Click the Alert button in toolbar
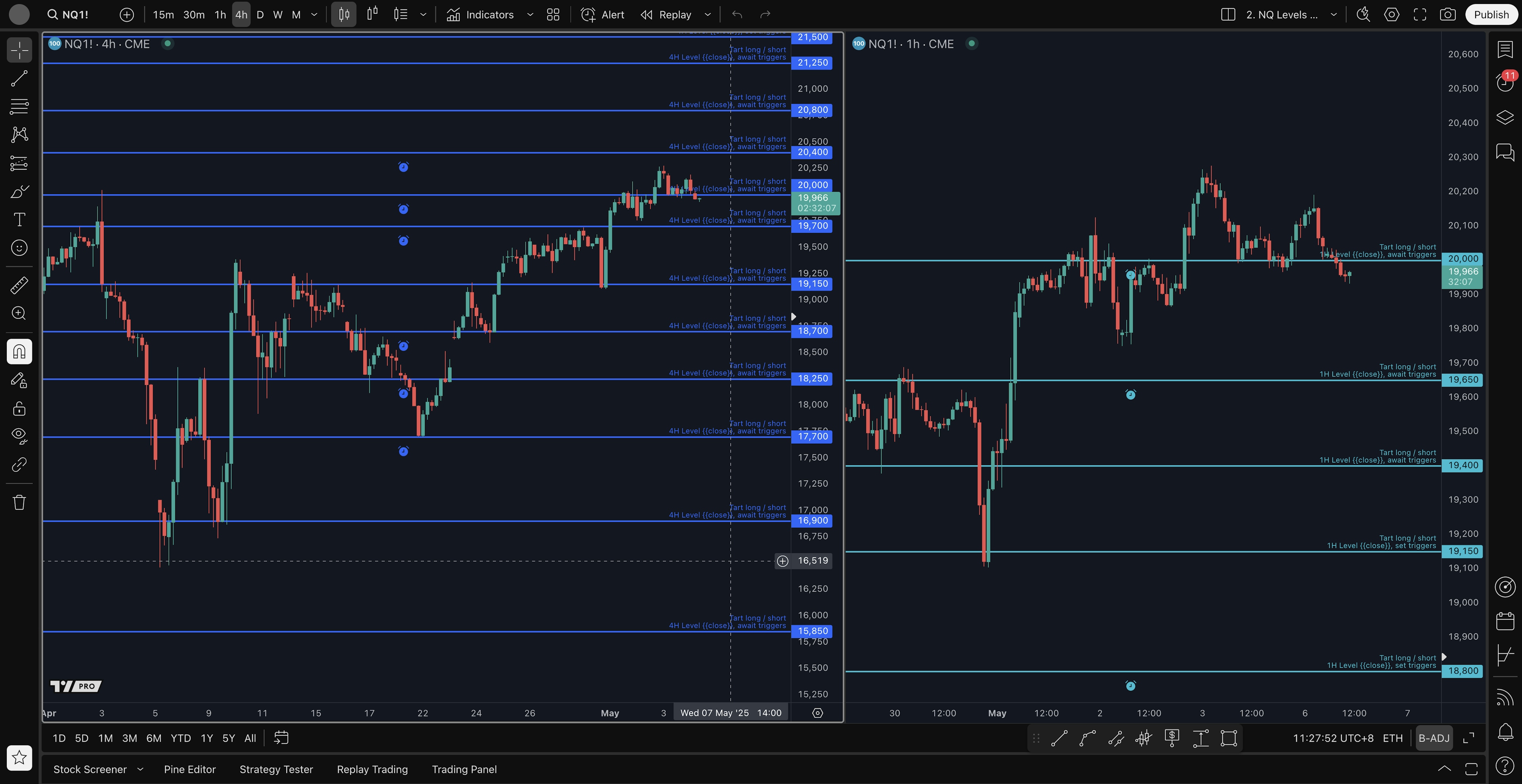This screenshot has height=784, width=1522. click(x=602, y=15)
